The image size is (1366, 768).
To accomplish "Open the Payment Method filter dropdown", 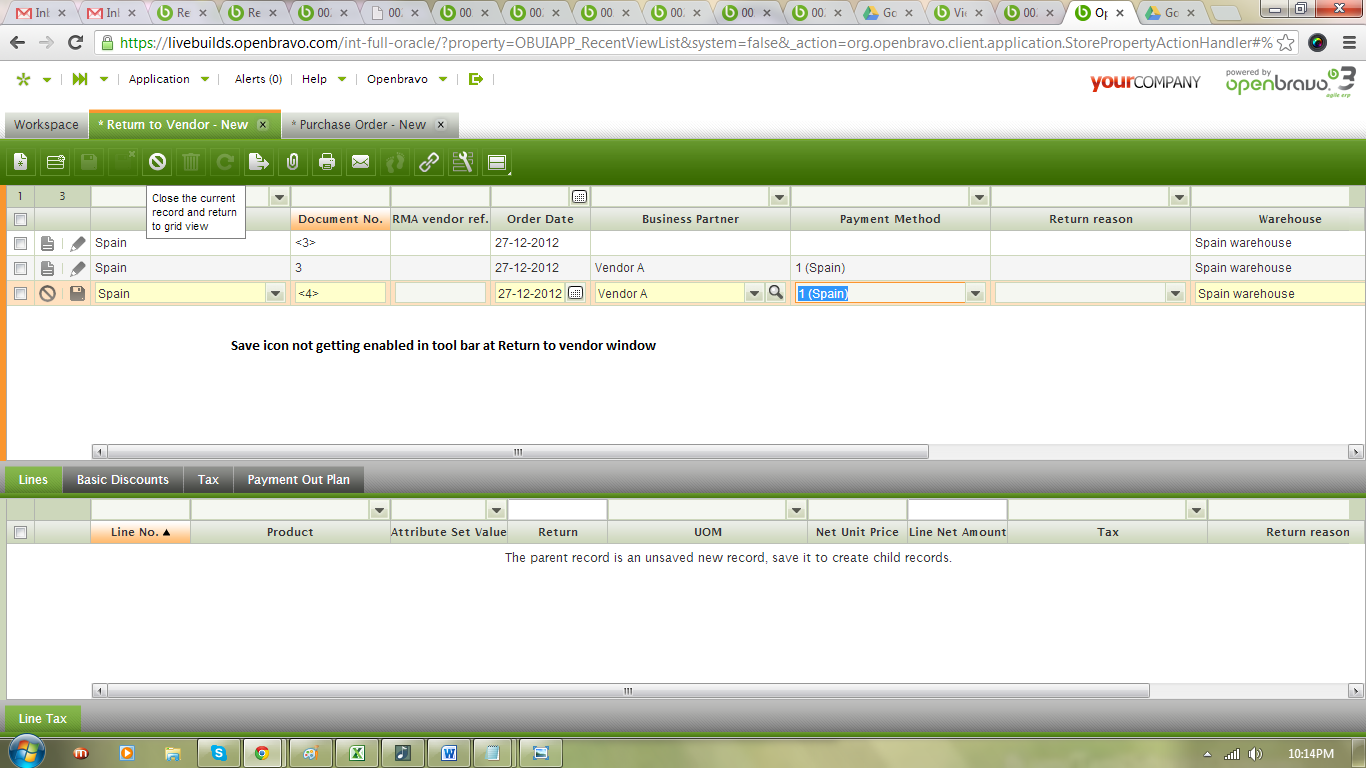I will point(979,197).
